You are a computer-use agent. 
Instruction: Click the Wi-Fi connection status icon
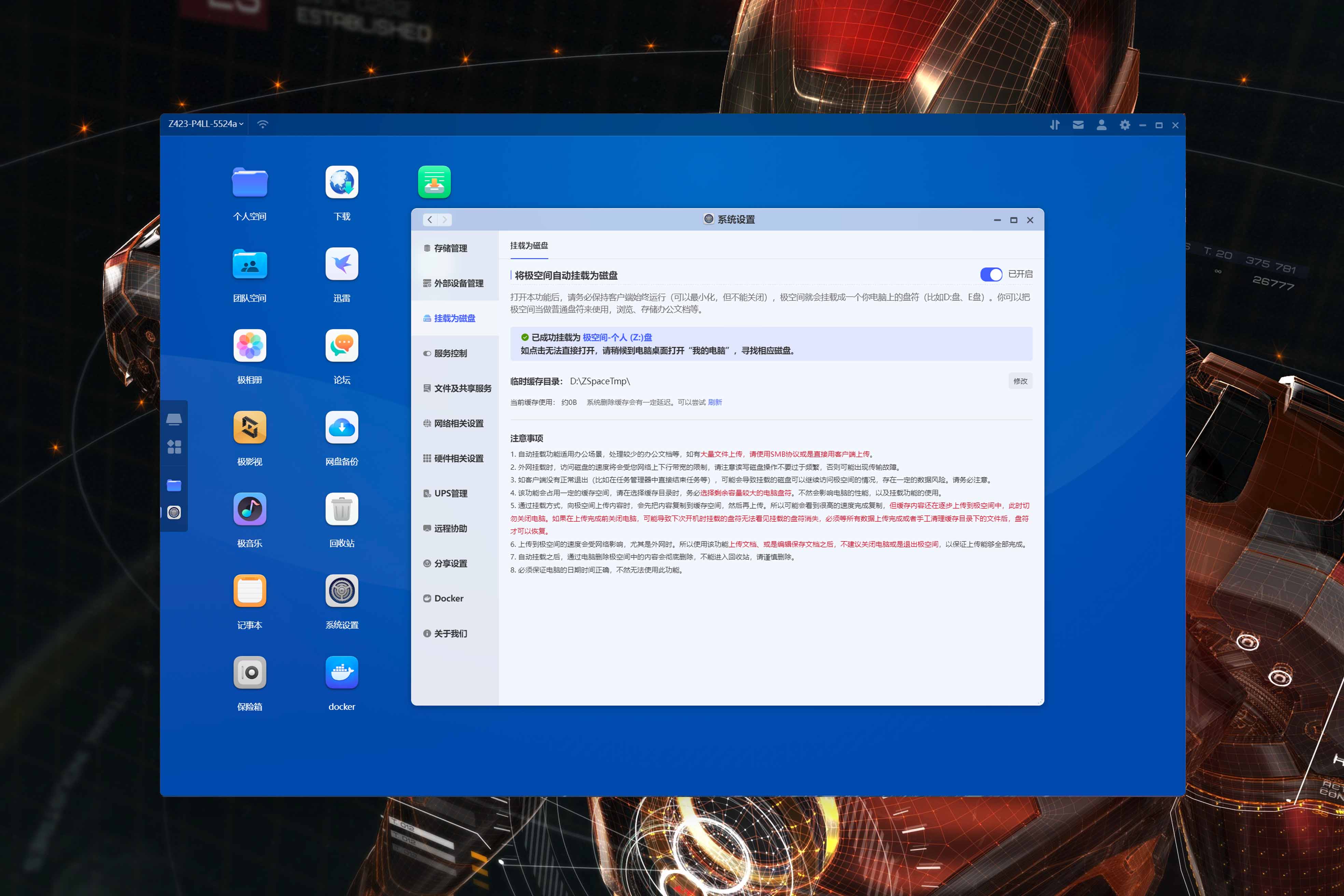[x=262, y=124]
